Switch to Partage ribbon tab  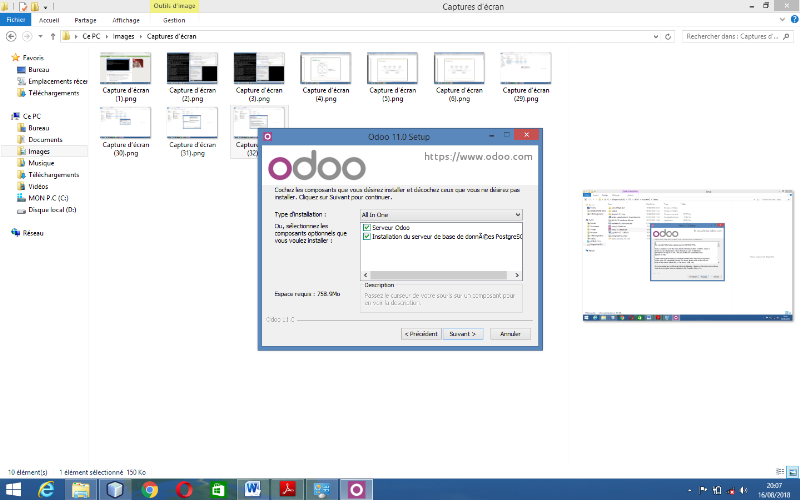tap(85, 20)
